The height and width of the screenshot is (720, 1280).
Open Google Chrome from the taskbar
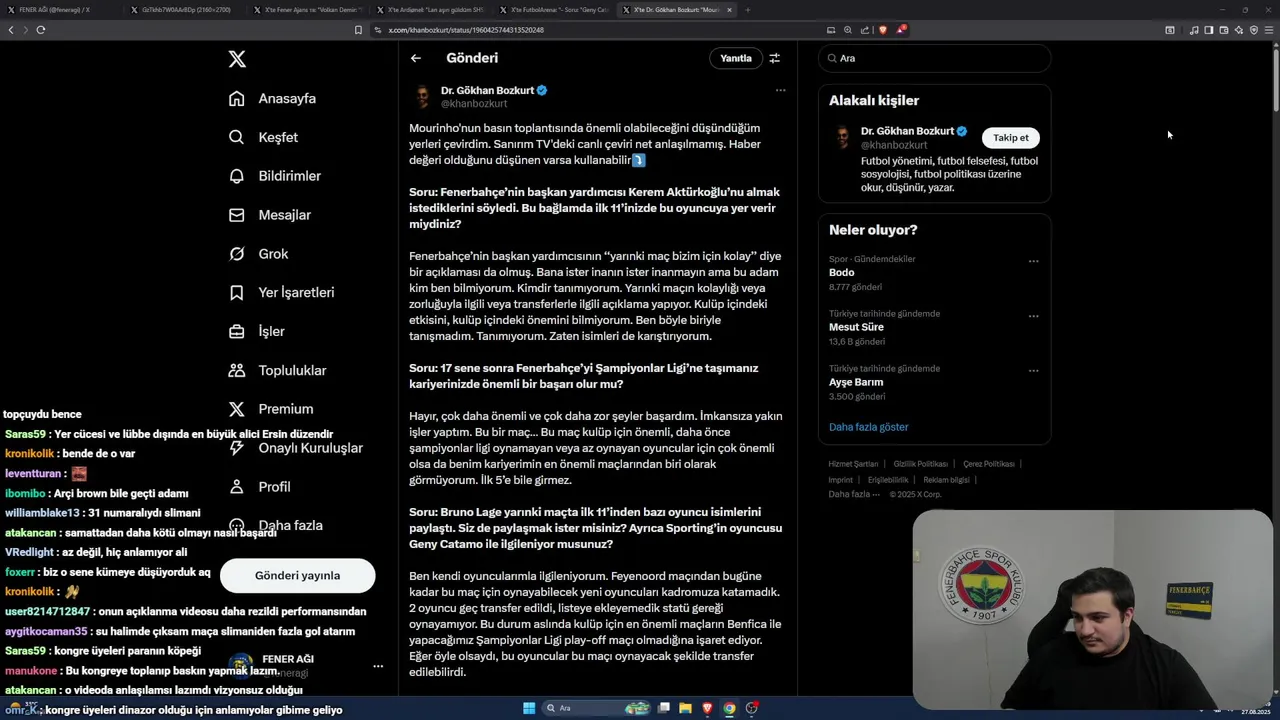click(x=729, y=708)
